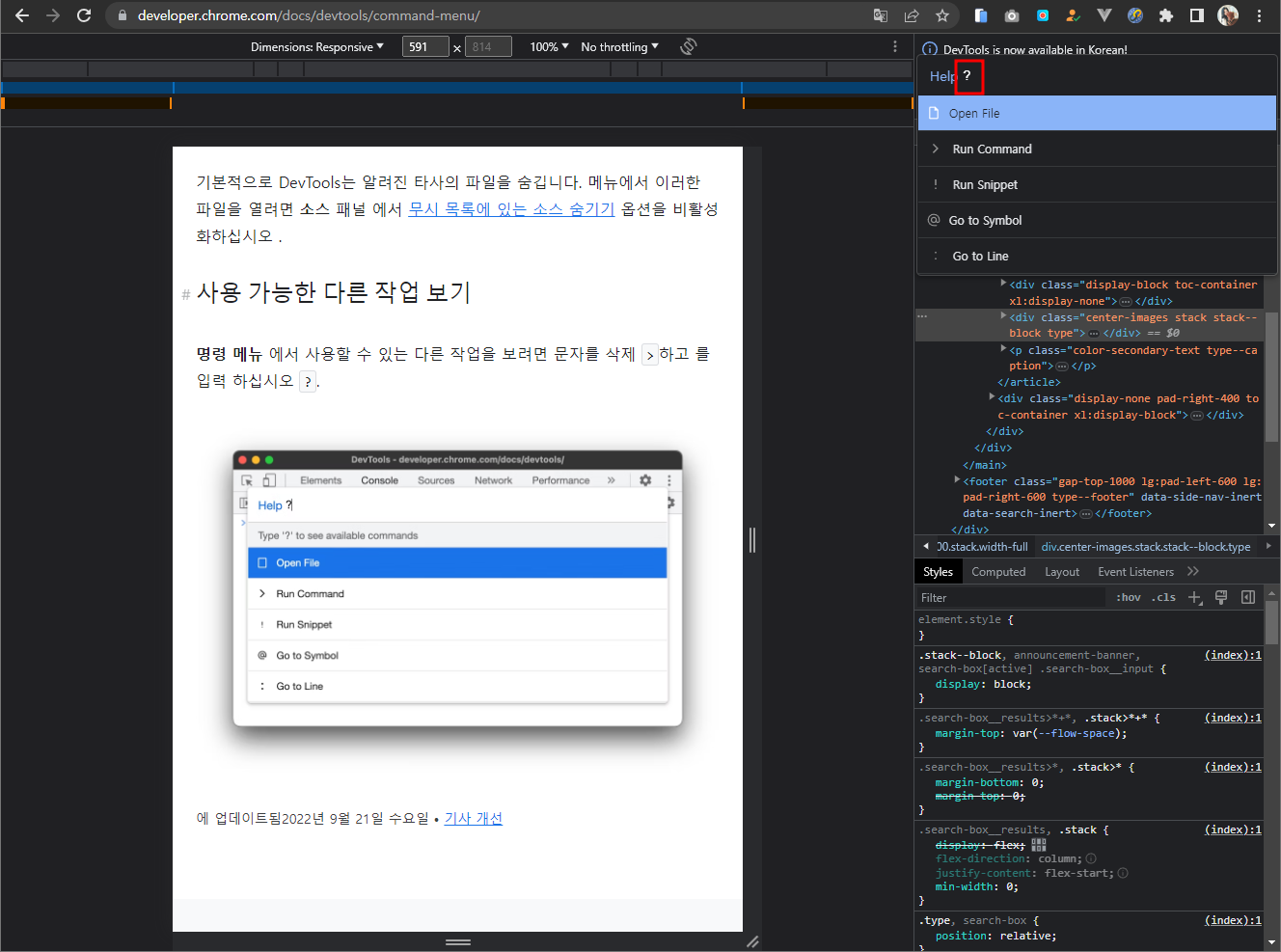
Task: Open the orange person checkmark extension
Action: point(1074,15)
